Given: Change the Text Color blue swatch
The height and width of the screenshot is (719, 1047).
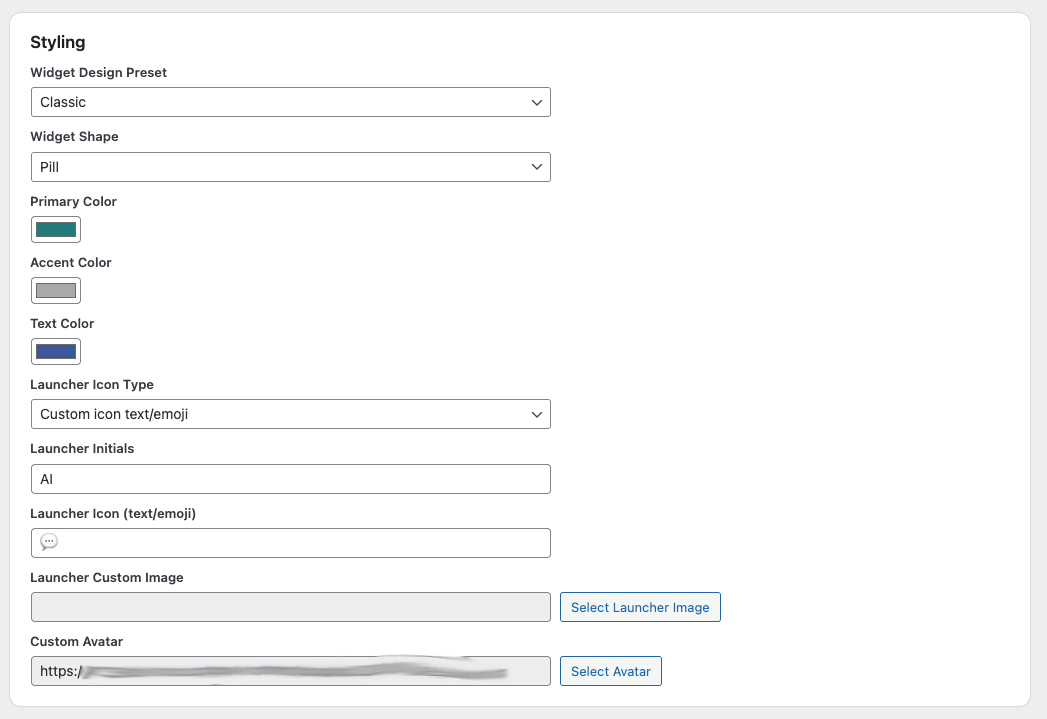Looking at the screenshot, I should 56,351.
